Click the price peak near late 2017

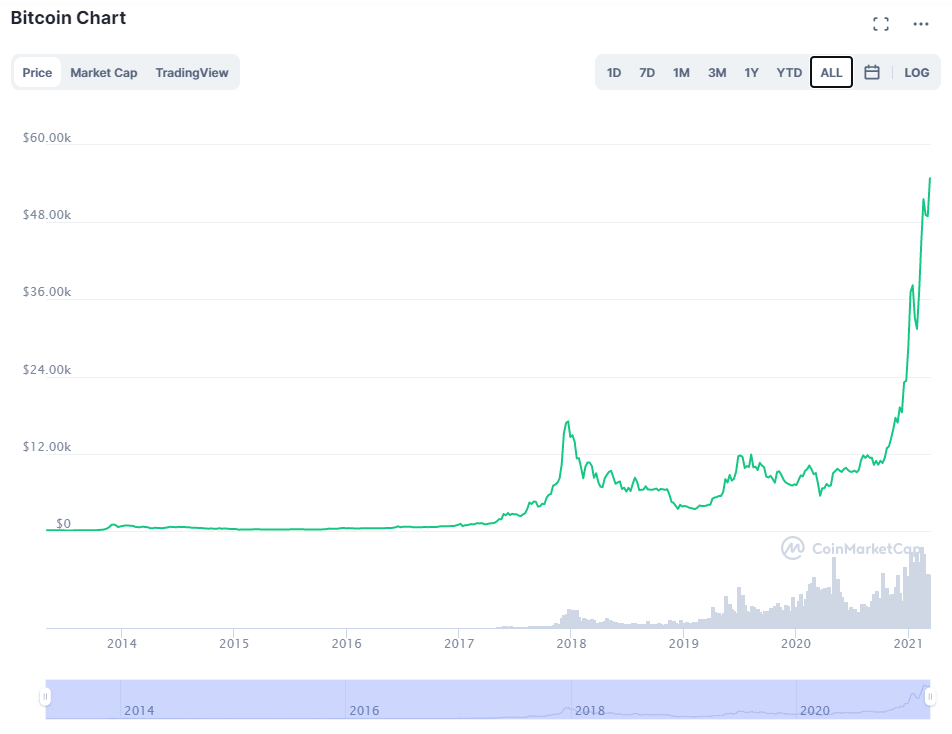click(568, 422)
